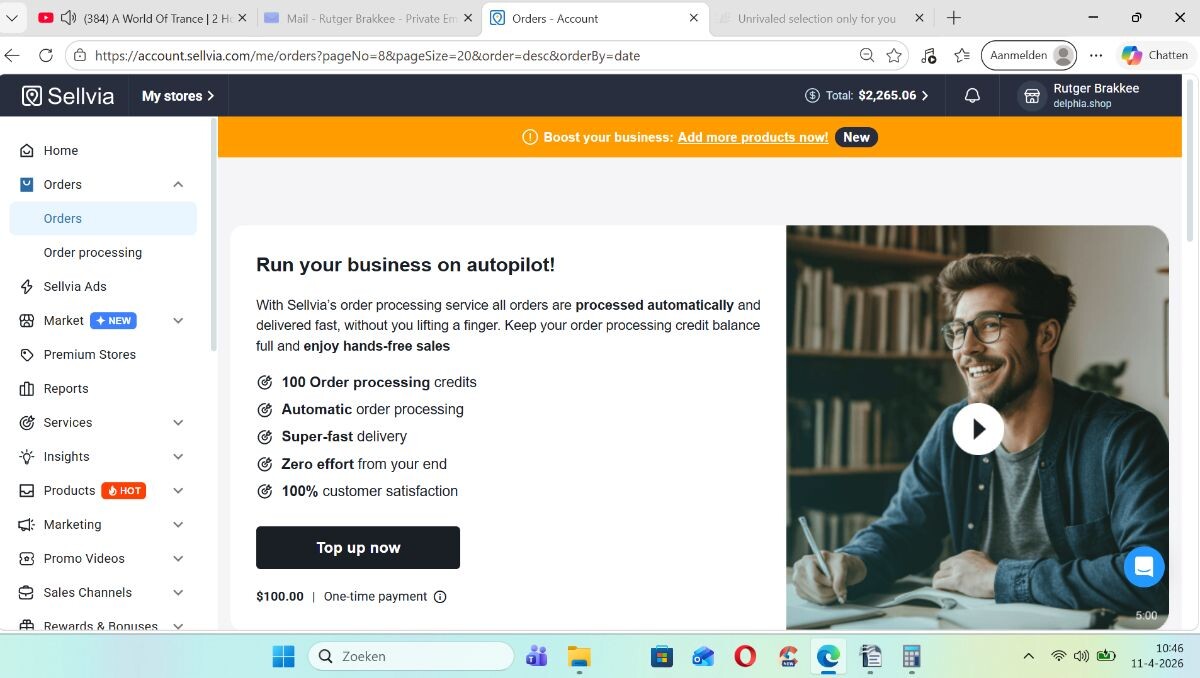1200x678 pixels.
Task: Click the Top up now button
Action: pyautogui.click(x=358, y=548)
